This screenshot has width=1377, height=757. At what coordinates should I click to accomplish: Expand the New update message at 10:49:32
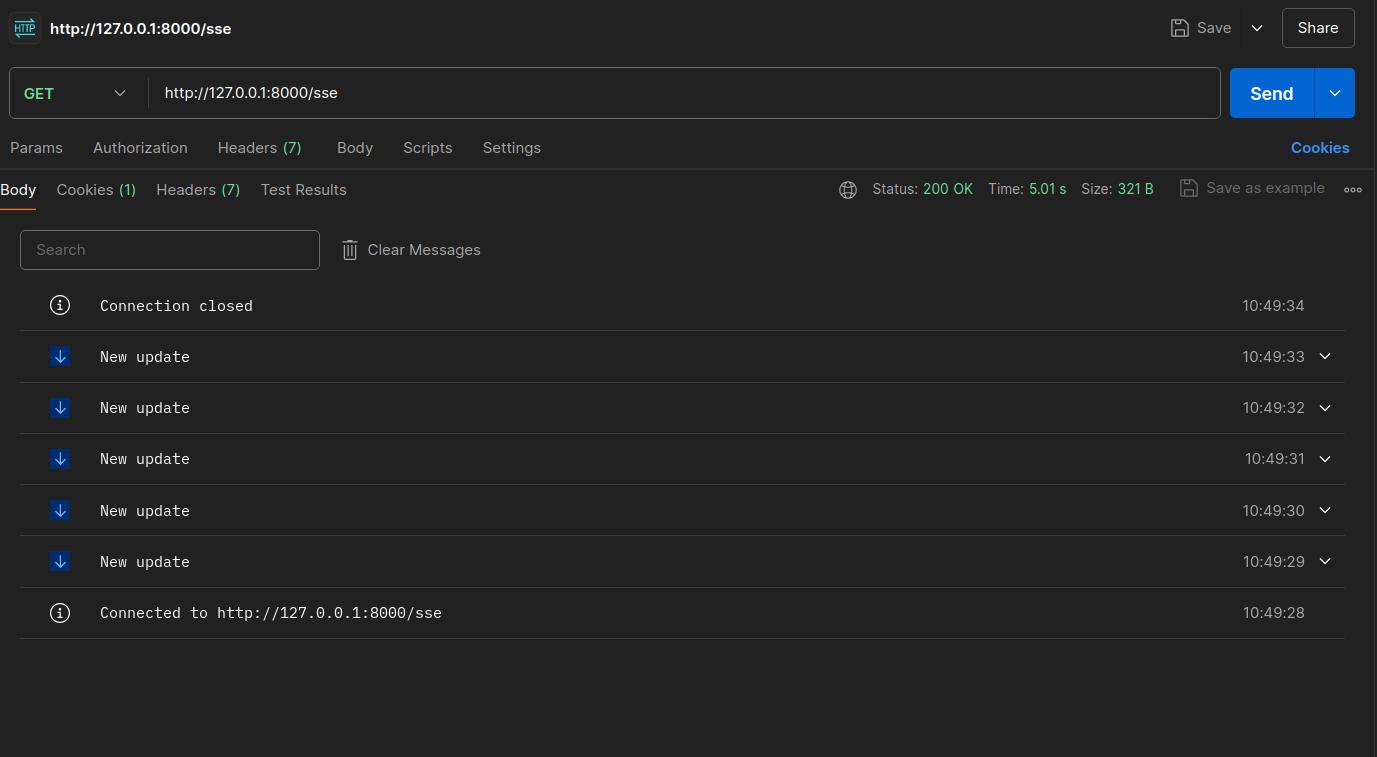[x=1325, y=408]
